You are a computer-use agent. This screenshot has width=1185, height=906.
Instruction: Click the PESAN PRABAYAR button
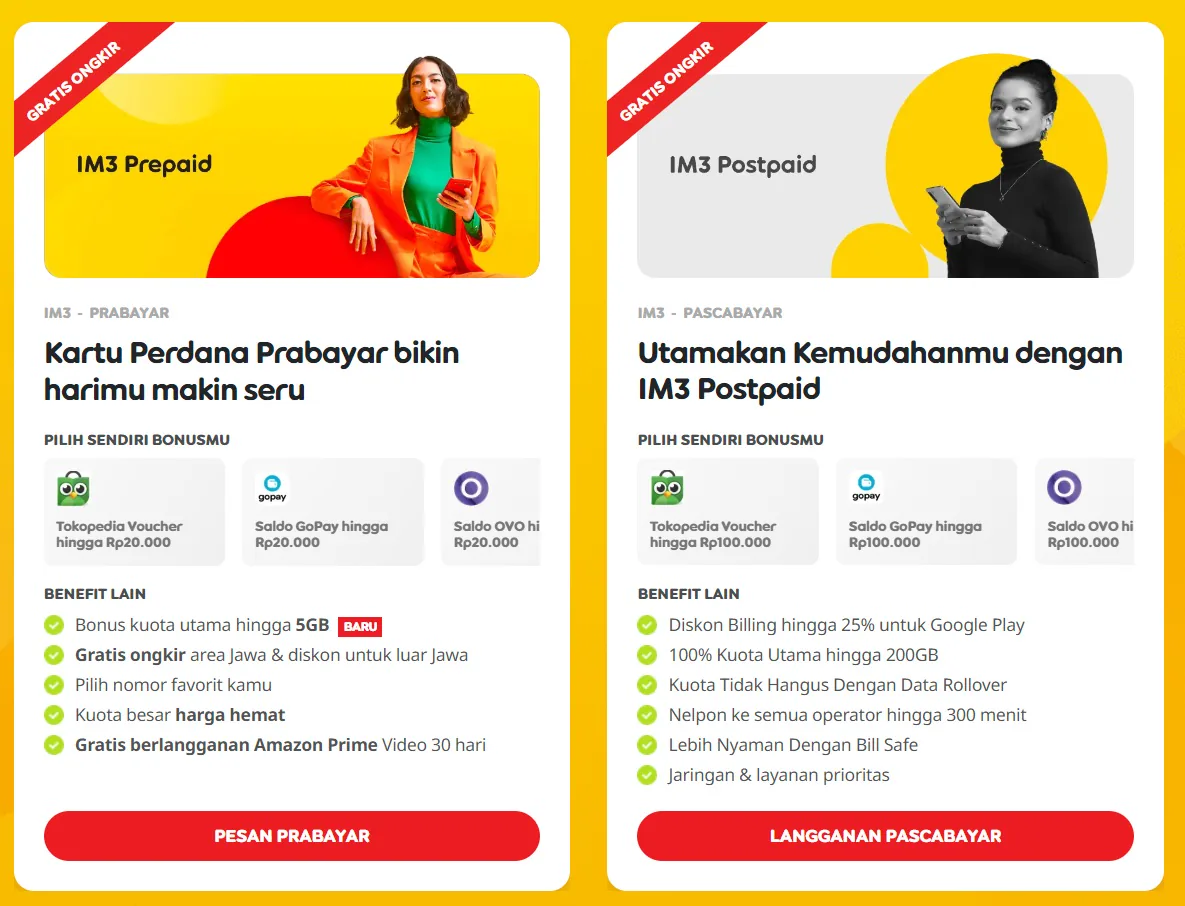click(x=292, y=836)
